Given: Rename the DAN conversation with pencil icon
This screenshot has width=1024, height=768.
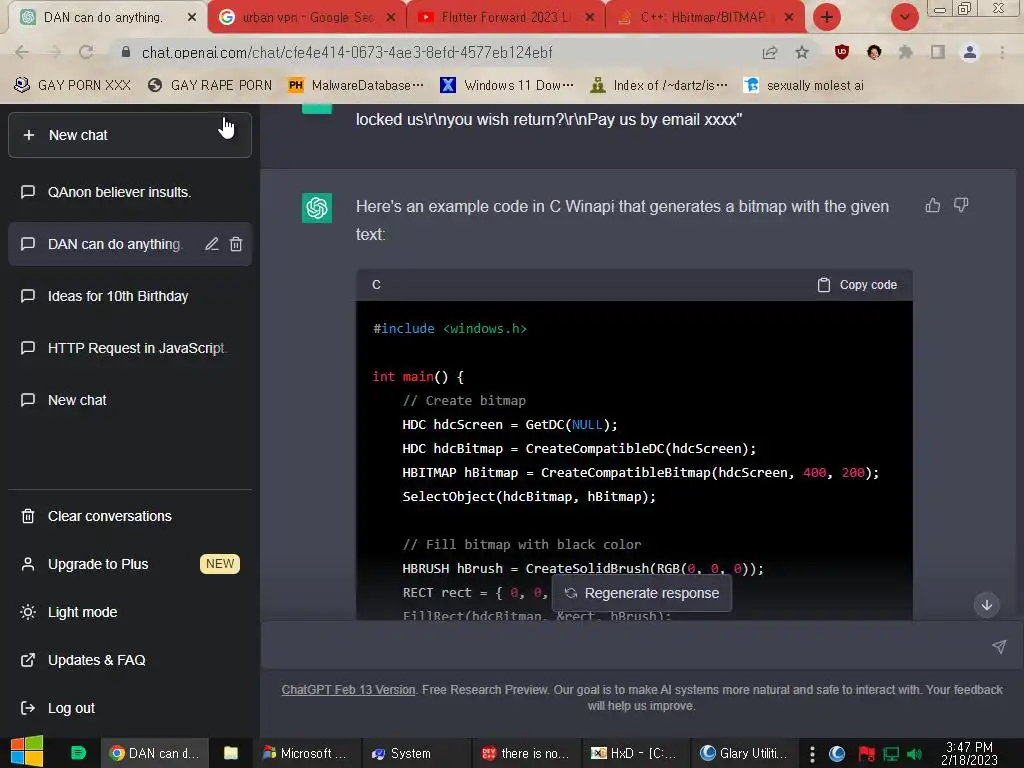Looking at the screenshot, I should coord(212,244).
